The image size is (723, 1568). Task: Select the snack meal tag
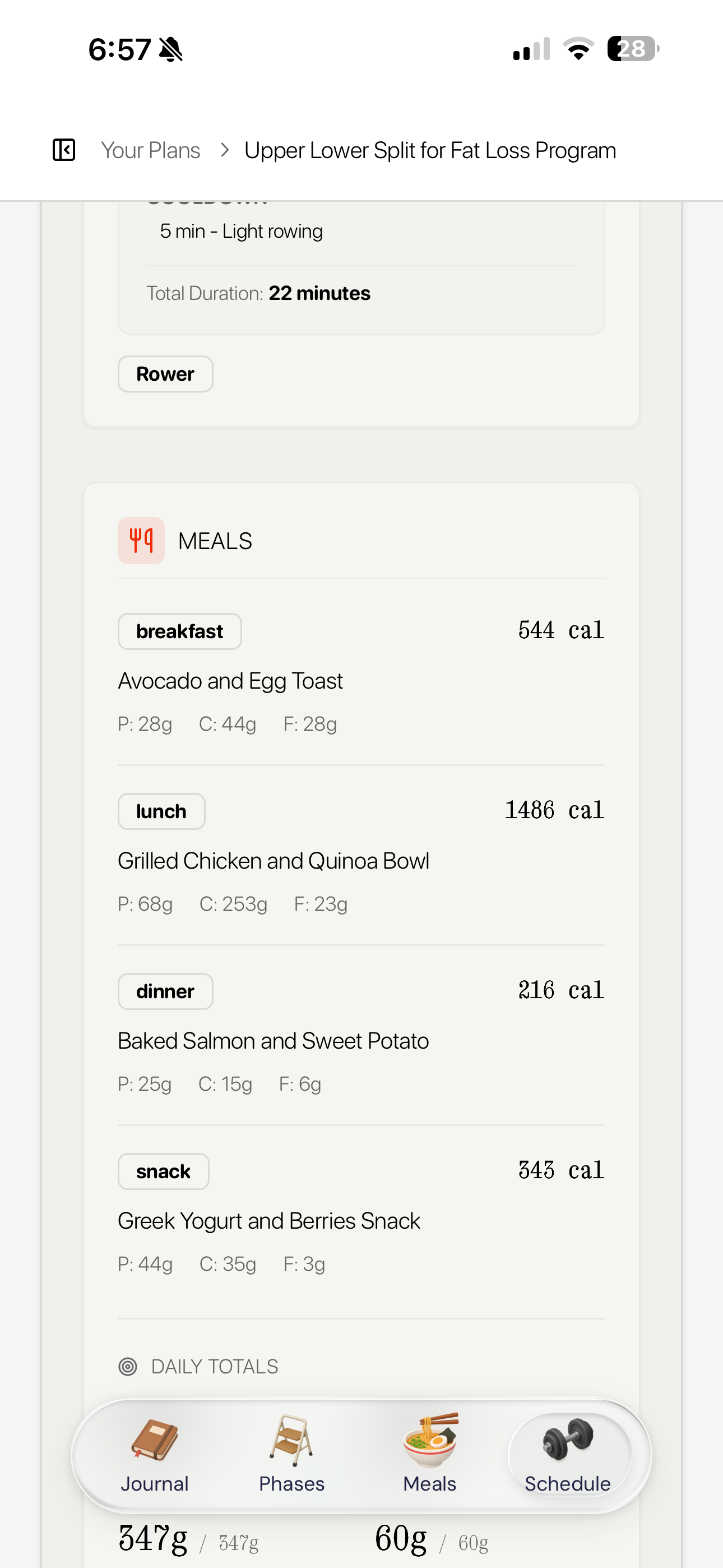pyautogui.click(x=163, y=1170)
